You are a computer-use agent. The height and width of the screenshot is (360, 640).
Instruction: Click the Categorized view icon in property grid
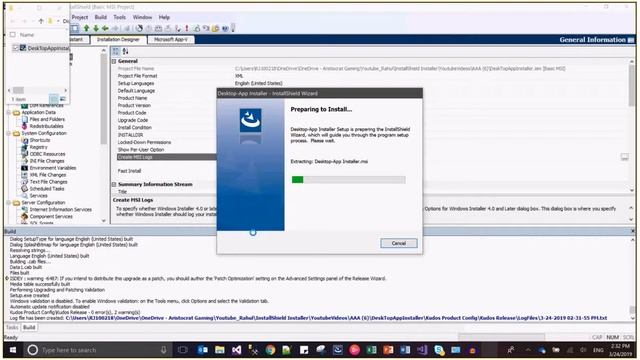116,51
